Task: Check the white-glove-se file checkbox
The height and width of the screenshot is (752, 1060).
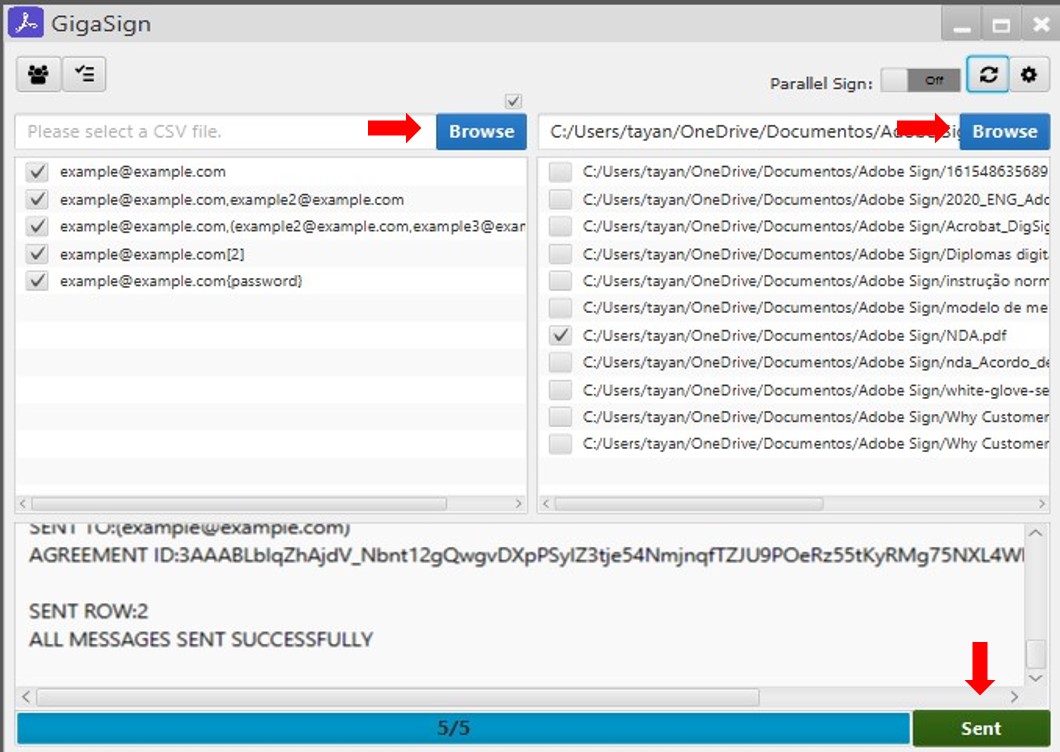Action: (x=560, y=390)
